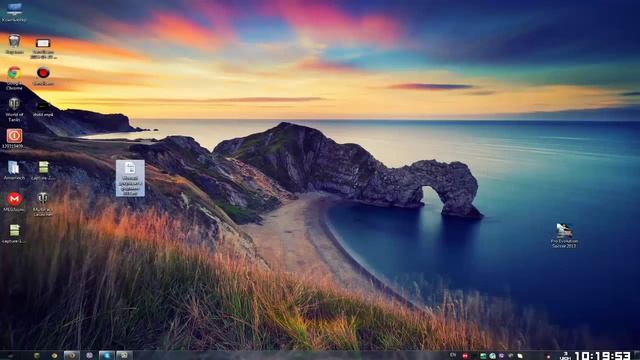Open the yellow round pinned taskbar icon

[54, 356]
